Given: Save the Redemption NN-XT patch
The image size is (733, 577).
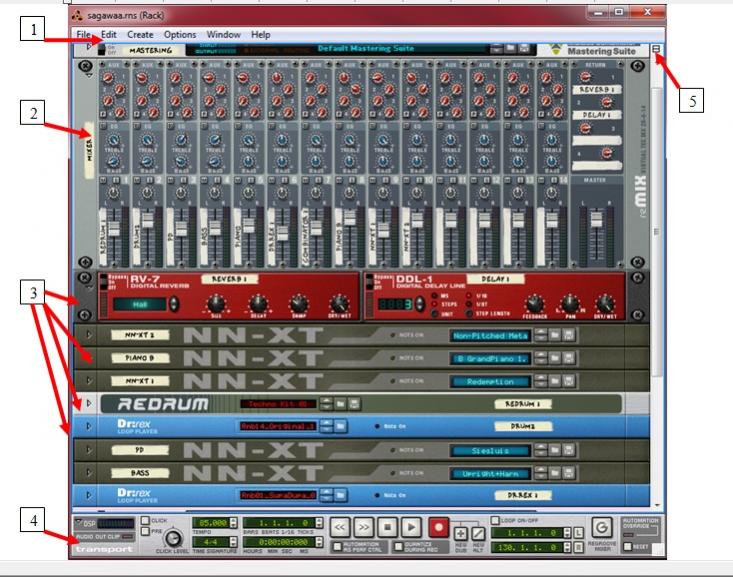Looking at the screenshot, I should point(568,381).
